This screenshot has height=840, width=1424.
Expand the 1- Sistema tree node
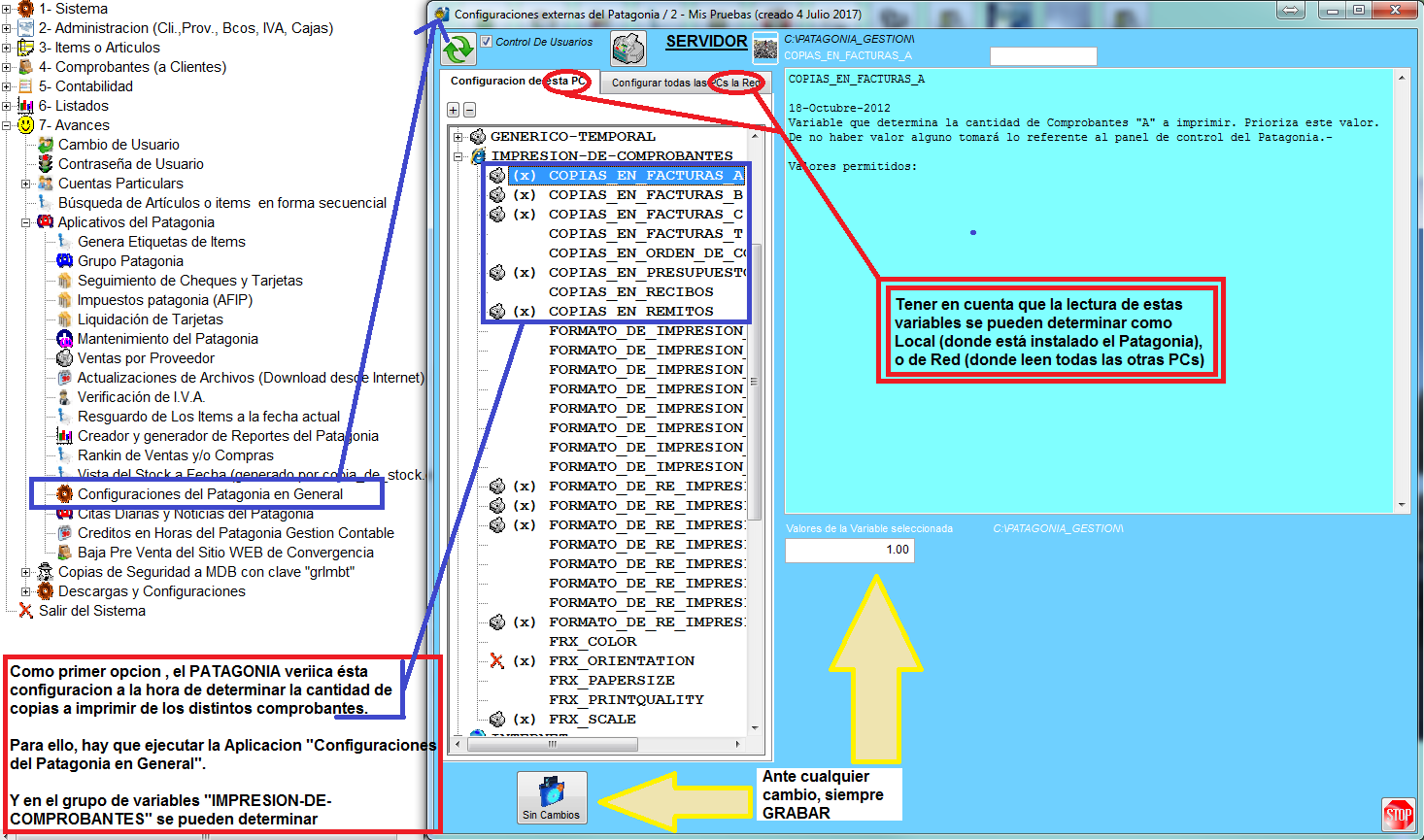pos(7,9)
